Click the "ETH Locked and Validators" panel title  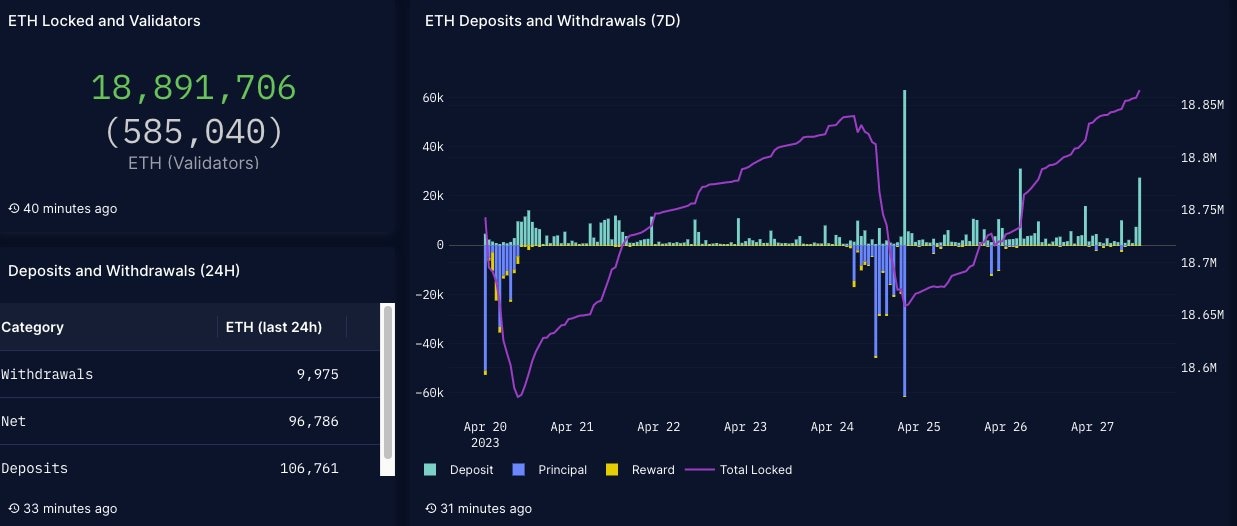tap(104, 21)
